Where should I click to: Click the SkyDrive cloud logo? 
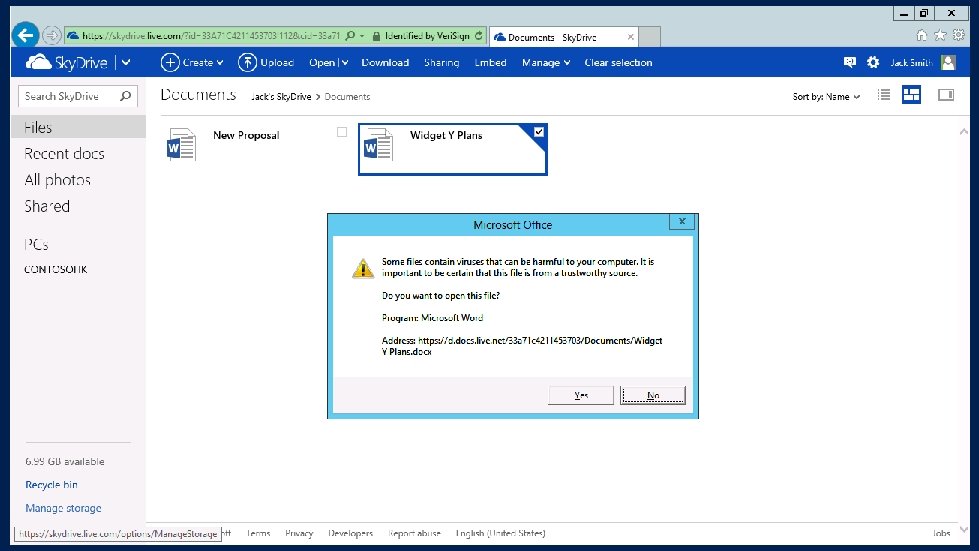click(38, 62)
